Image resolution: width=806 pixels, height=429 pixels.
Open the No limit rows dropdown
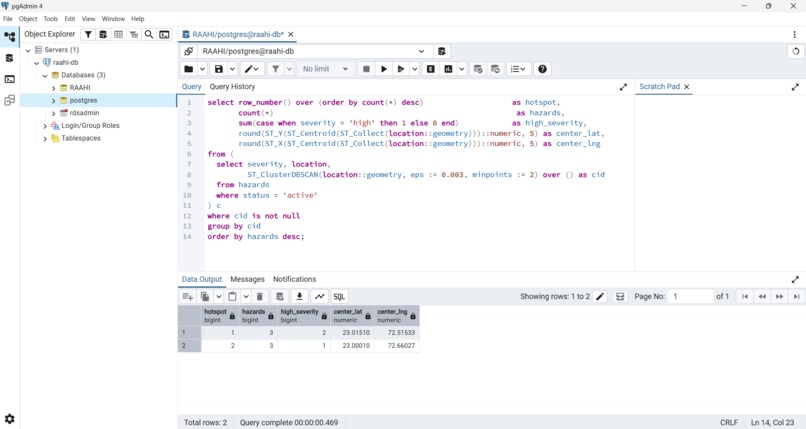[x=325, y=69]
